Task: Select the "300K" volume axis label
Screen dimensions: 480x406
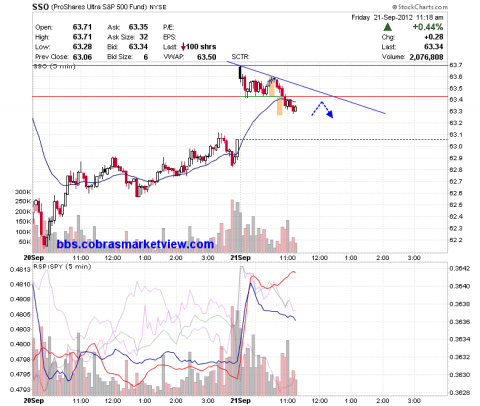Action: 23,192
